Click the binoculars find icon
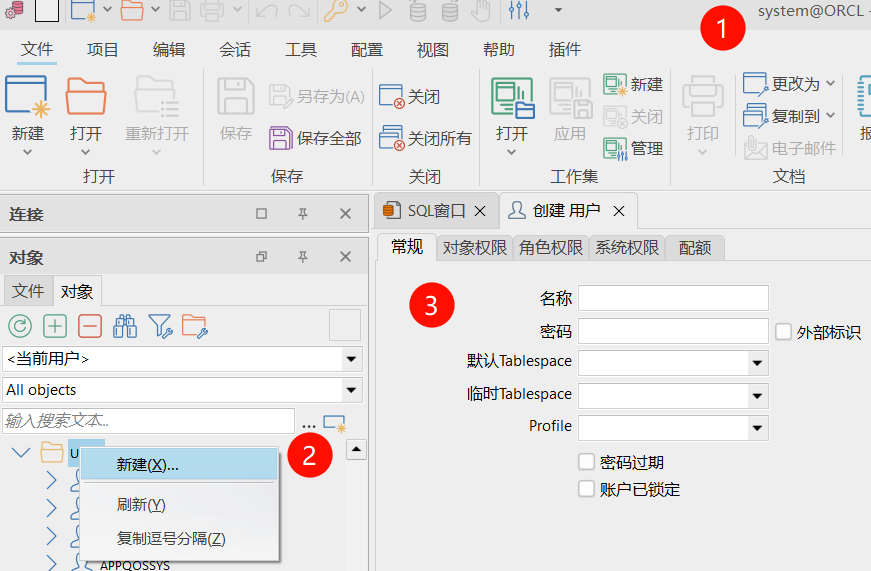871x571 pixels. point(125,325)
